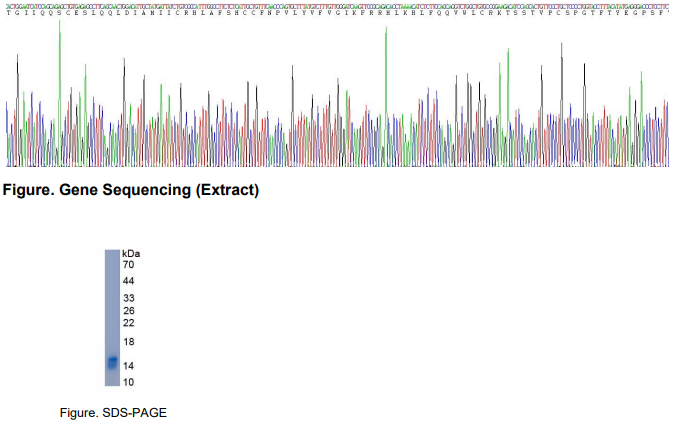Click the sequencing chromatogram trace image
The height and width of the screenshot is (422, 675).
338,93
